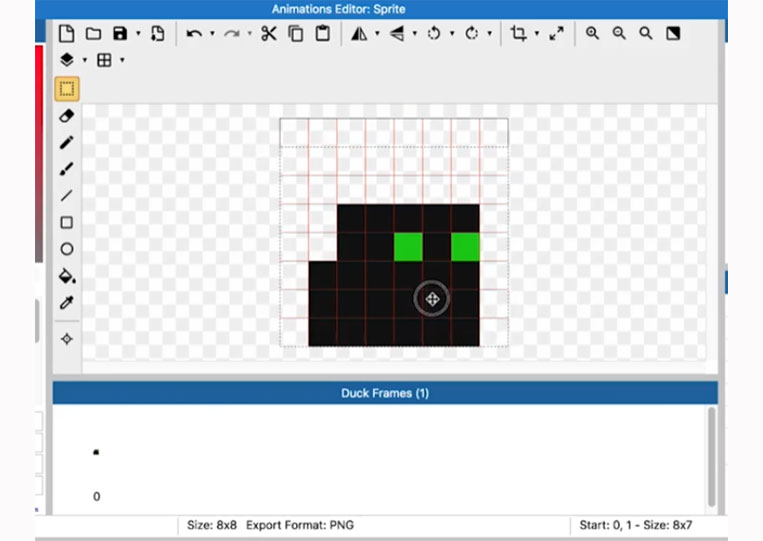763x541 pixels.
Task: Cut the selection with the scissors icon
Action: 269,34
